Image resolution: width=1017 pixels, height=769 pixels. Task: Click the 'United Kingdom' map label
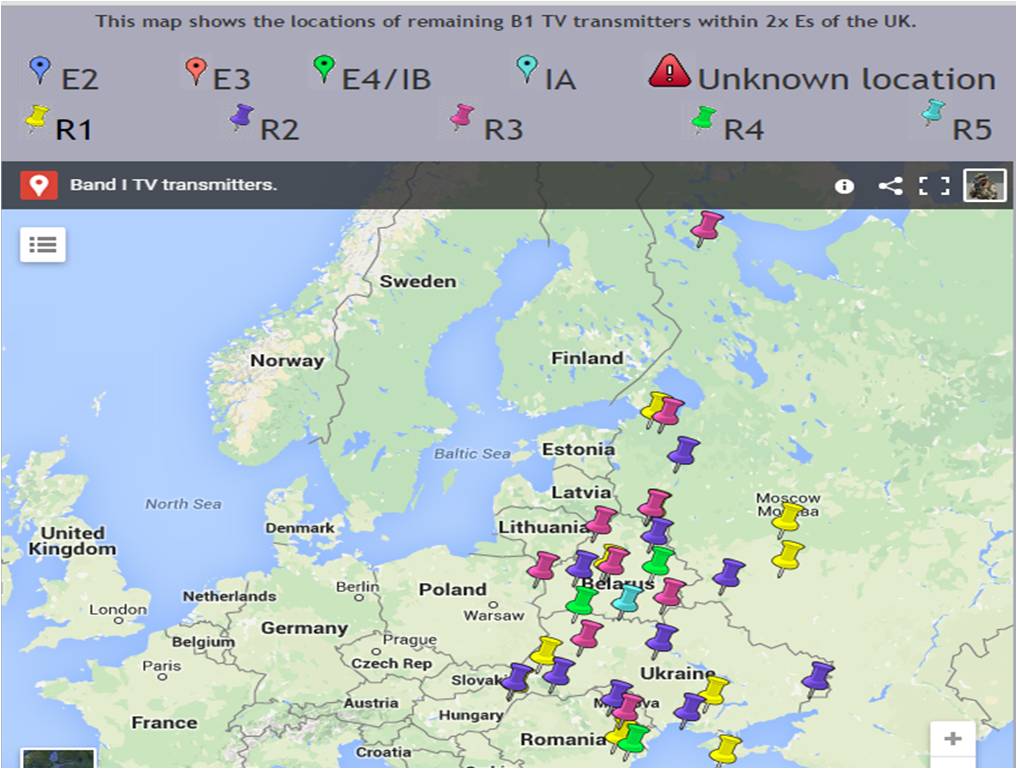72,541
